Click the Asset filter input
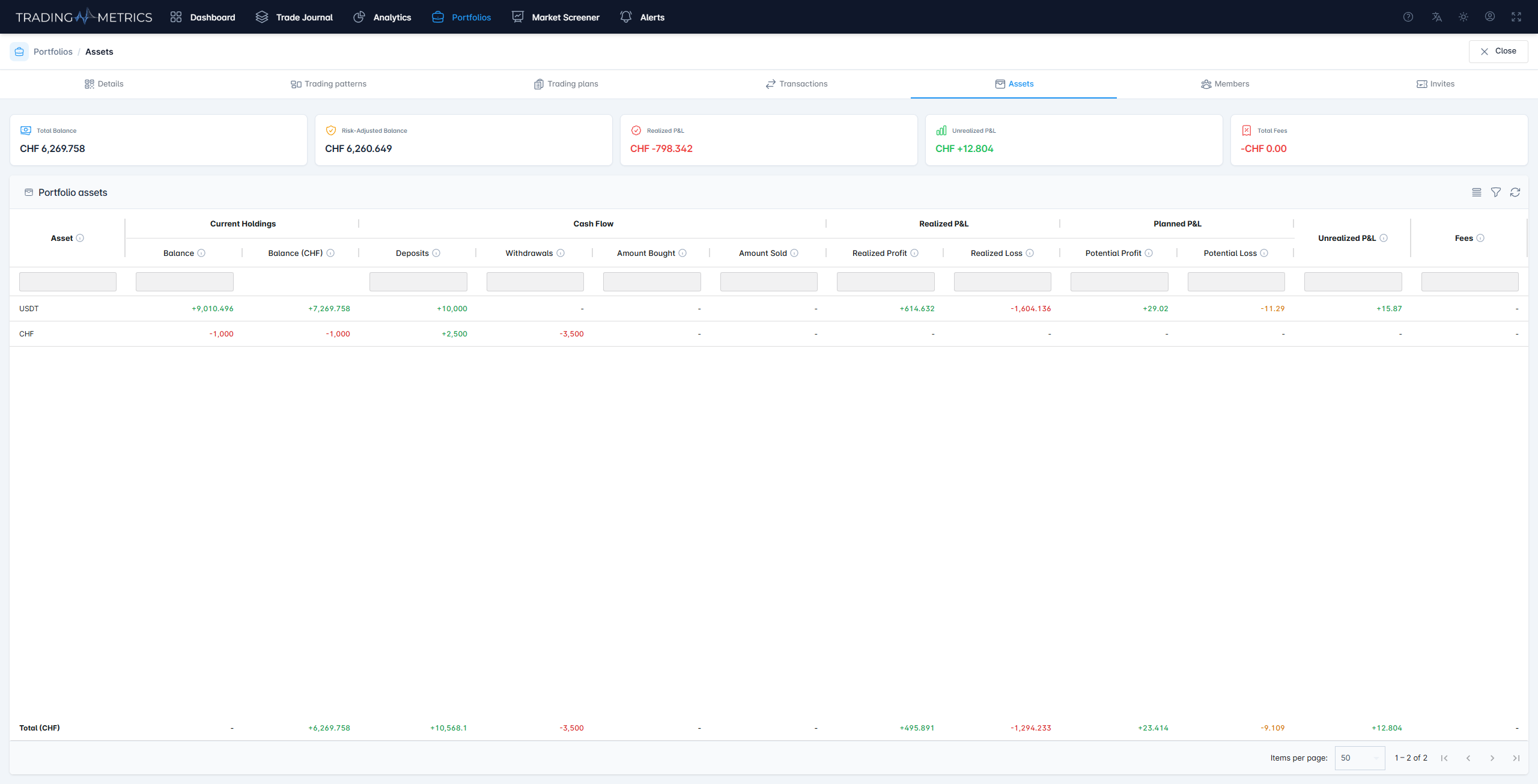The height and width of the screenshot is (784, 1538). (x=68, y=282)
